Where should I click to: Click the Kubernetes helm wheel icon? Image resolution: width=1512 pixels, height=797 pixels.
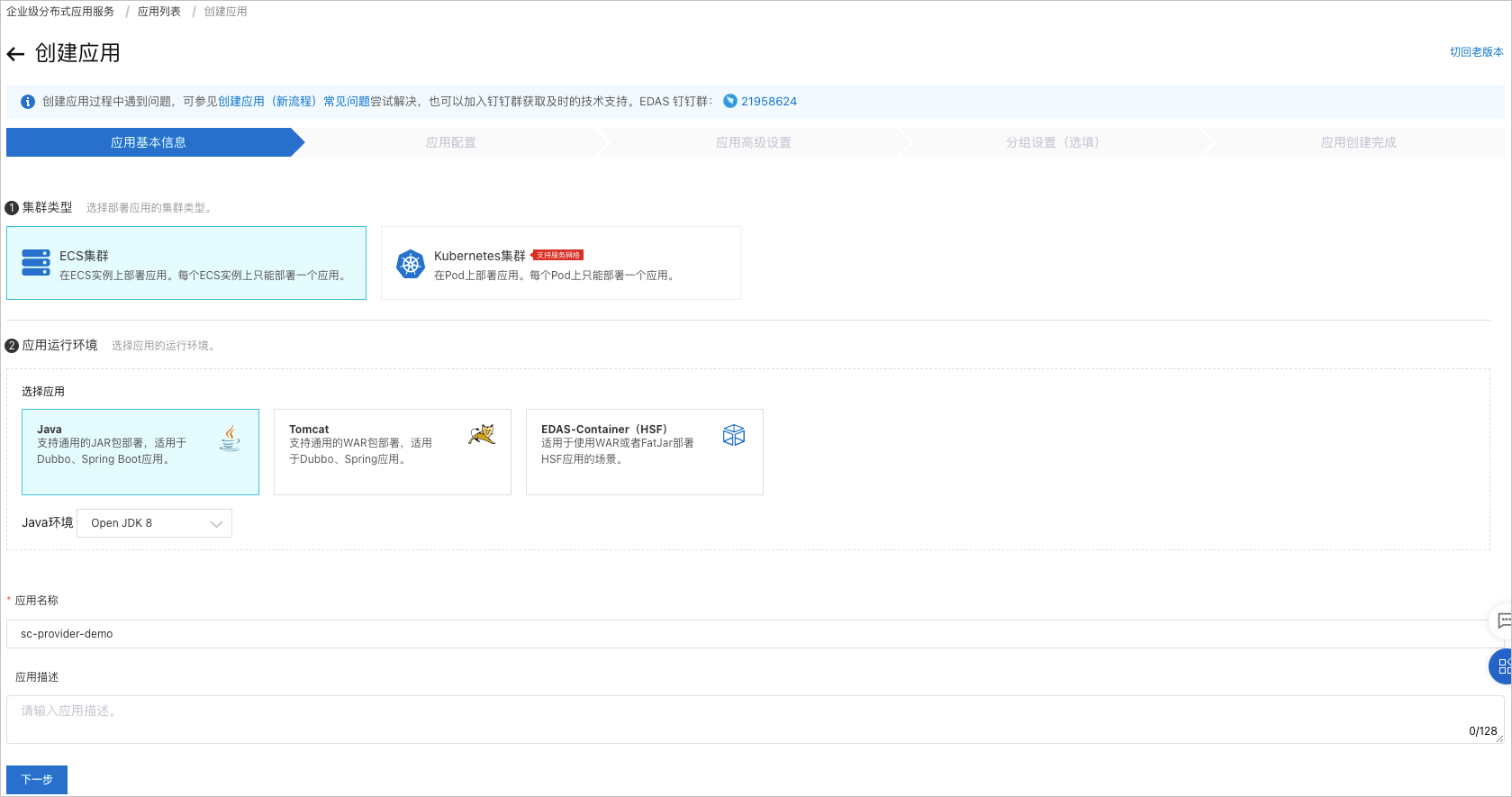pyautogui.click(x=411, y=264)
